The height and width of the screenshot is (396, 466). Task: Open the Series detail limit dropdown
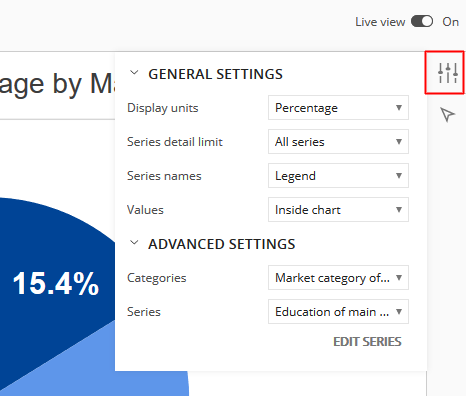tap(338, 142)
